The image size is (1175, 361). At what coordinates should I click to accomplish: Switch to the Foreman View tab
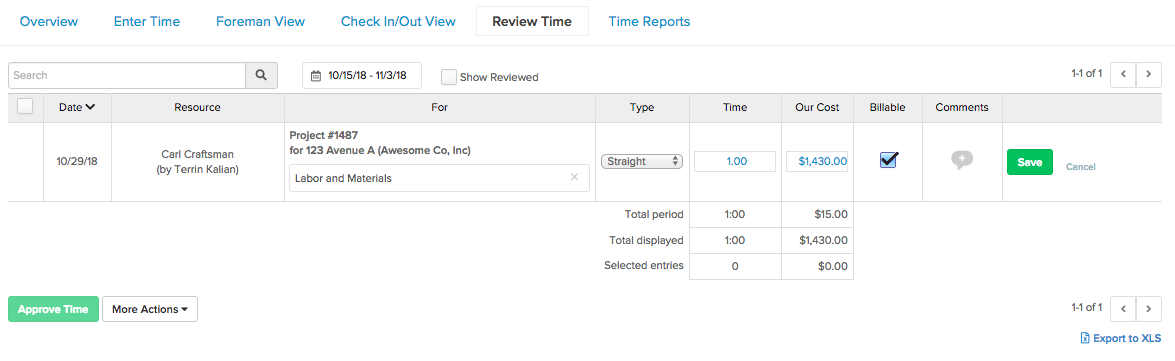[260, 22]
